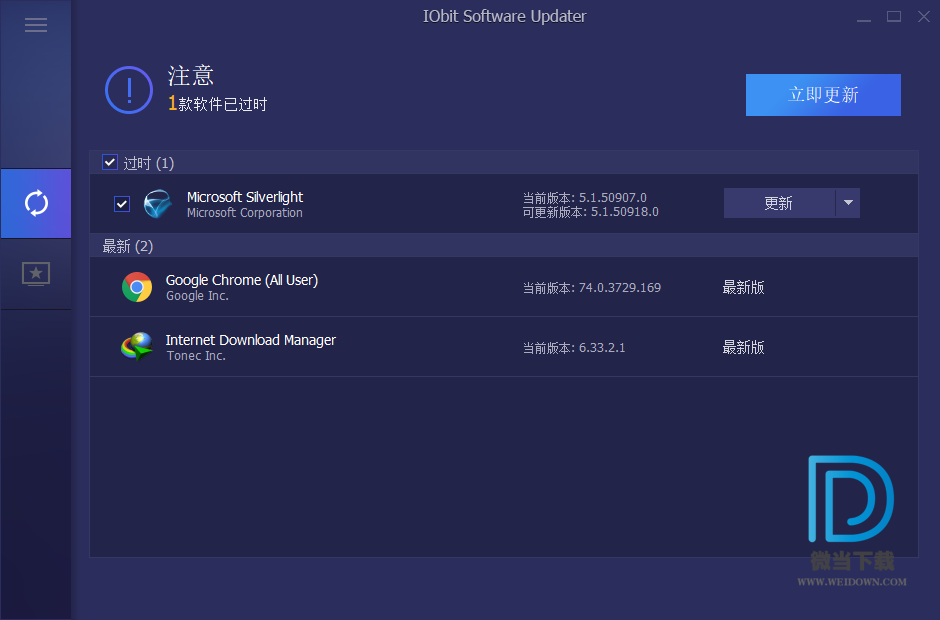Click the attention exclamation mark icon
This screenshot has height=620, width=940.
pyautogui.click(x=129, y=90)
